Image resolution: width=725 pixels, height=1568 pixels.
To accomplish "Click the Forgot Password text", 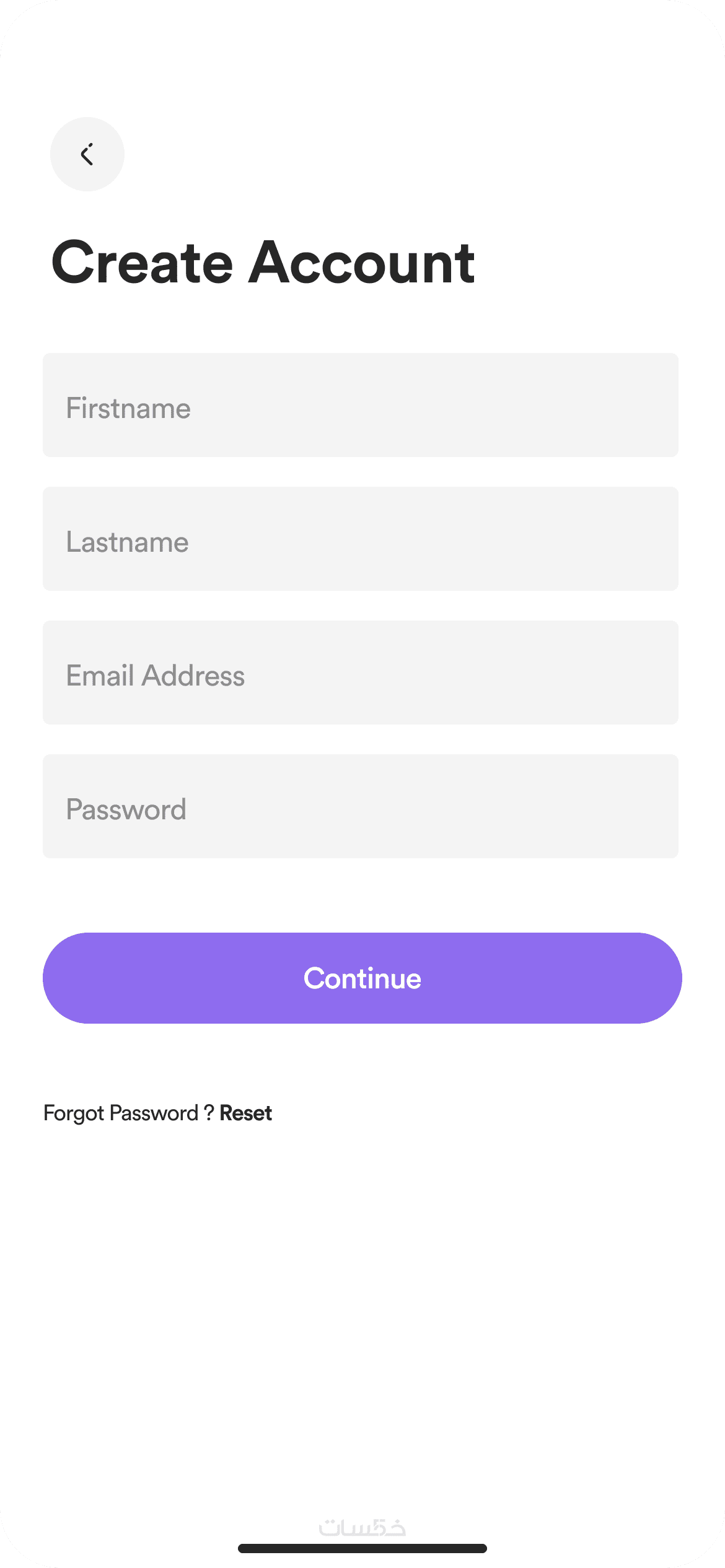I will 121,1113.
